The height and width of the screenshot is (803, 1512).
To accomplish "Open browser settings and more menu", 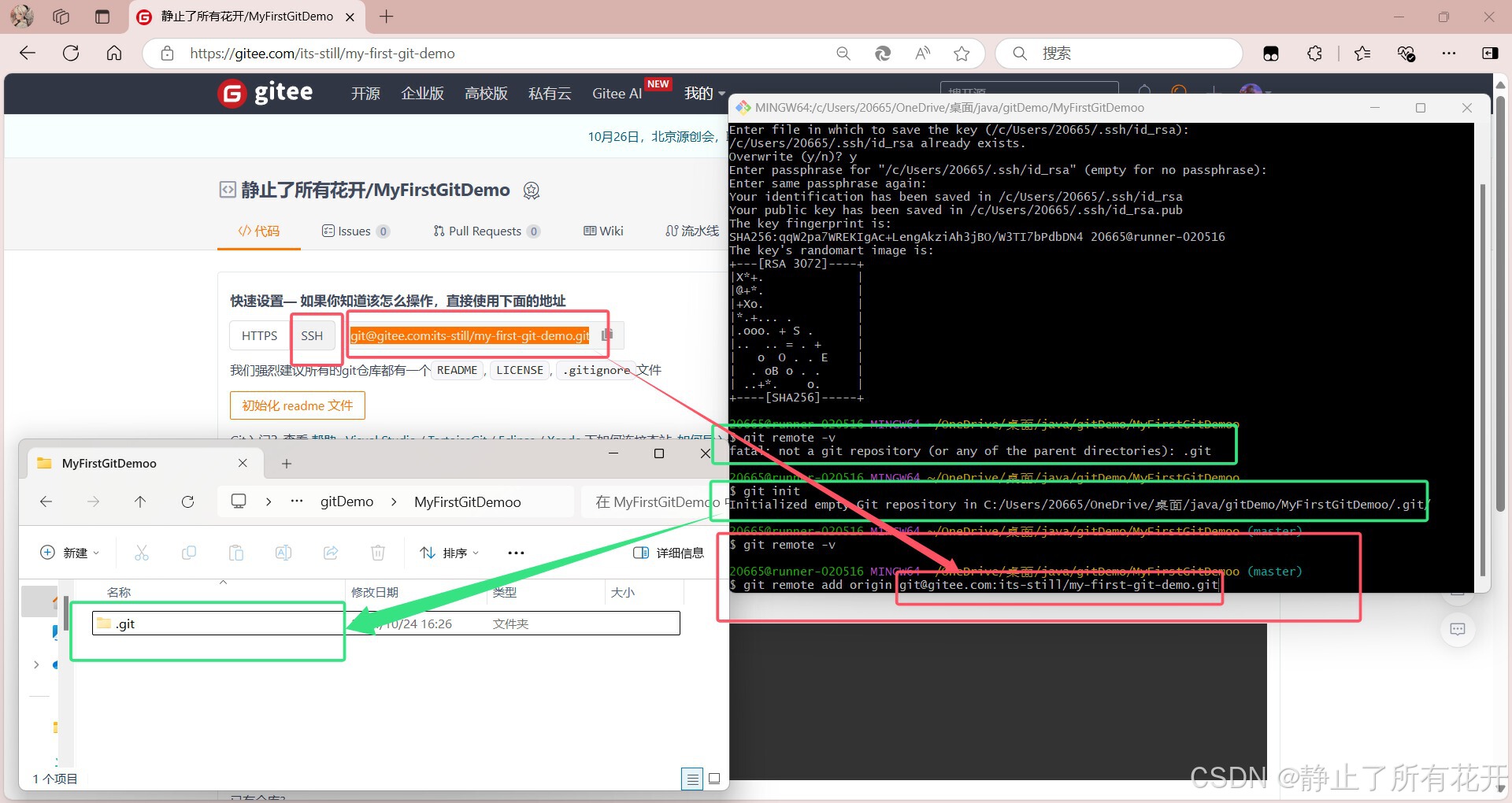I will point(1449,54).
